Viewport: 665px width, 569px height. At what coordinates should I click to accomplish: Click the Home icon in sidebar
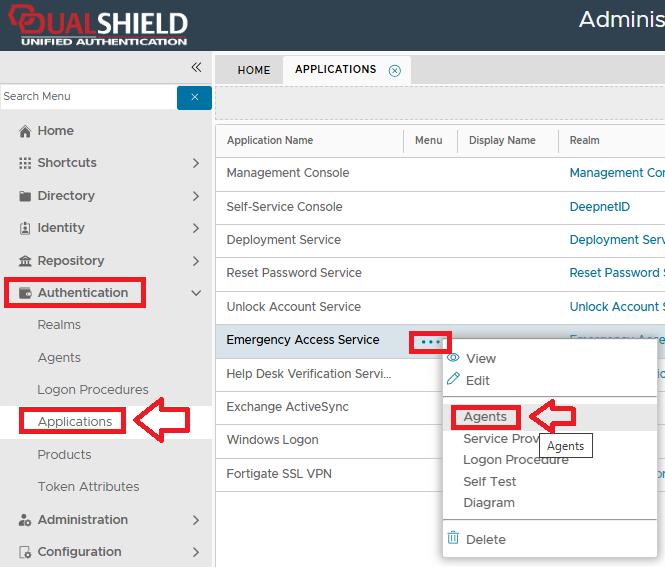pos(25,131)
